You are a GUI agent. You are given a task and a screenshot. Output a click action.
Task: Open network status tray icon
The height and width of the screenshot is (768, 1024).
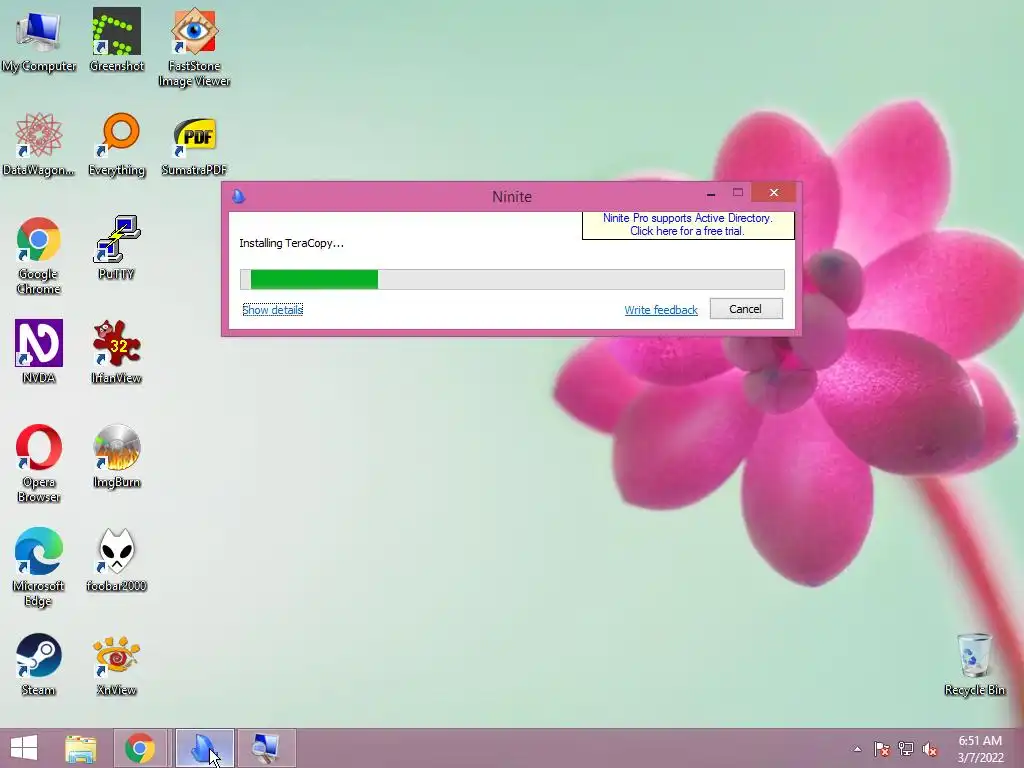(x=906, y=749)
